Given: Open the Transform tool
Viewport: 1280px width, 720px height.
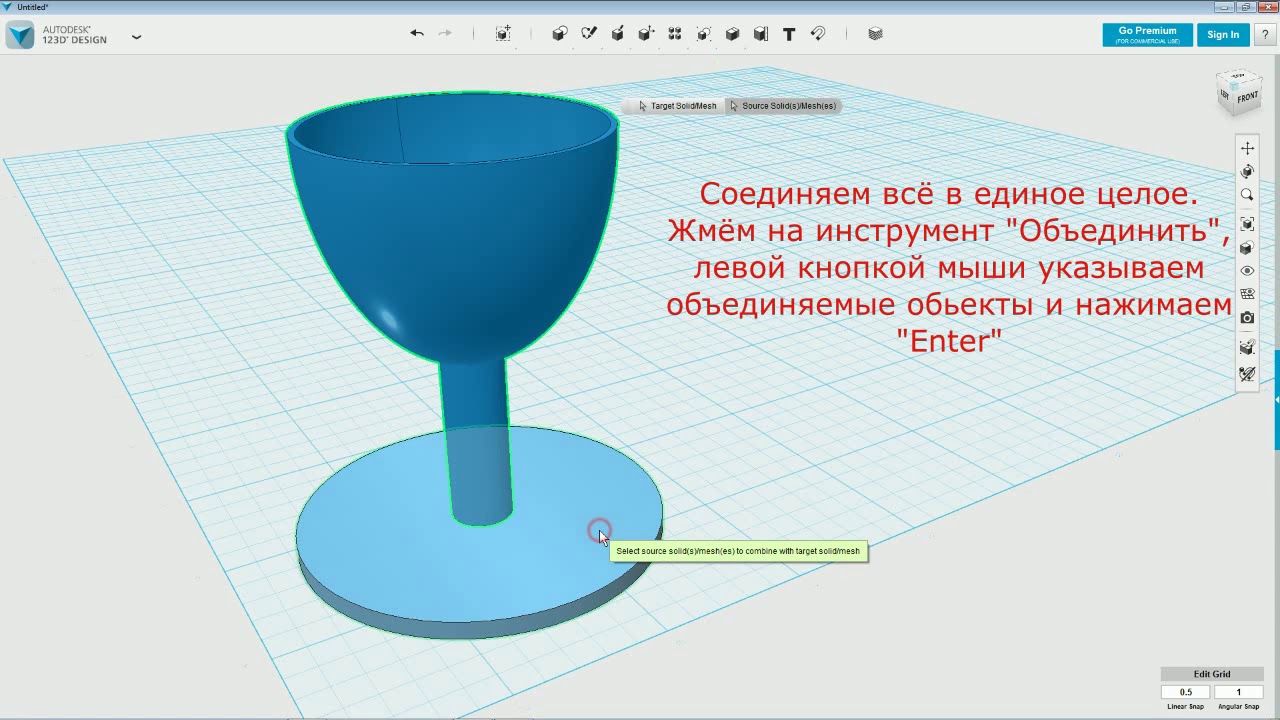Looking at the screenshot, I should click(503, 33).
